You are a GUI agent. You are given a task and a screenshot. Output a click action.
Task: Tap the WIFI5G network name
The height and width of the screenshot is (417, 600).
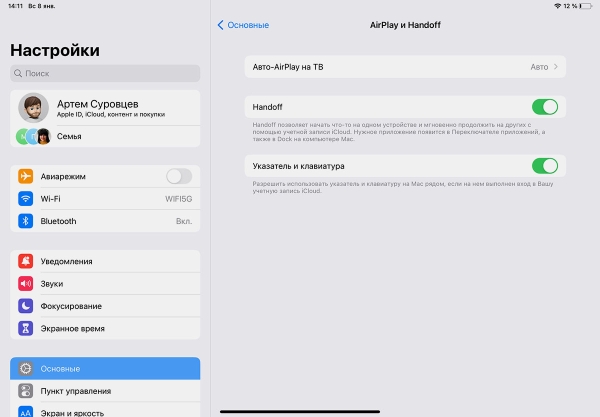click(178, 199)
